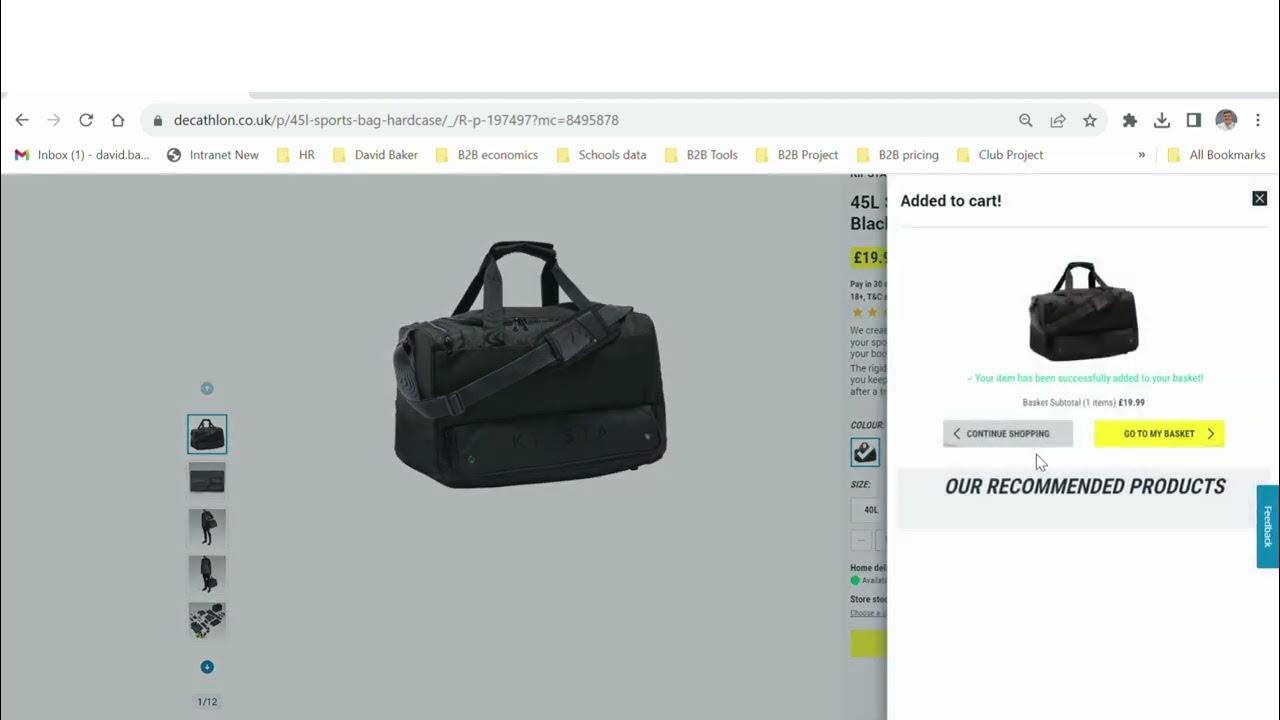
Task: Click the browser forward arrow
Action: click(54, 120)
